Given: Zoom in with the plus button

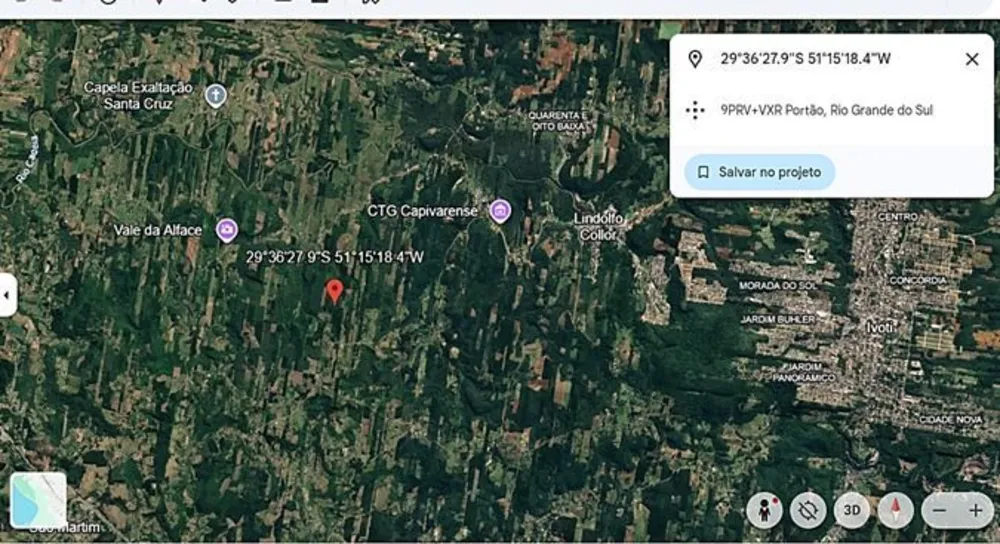Looking at the screenshot, I should (975, 511).
